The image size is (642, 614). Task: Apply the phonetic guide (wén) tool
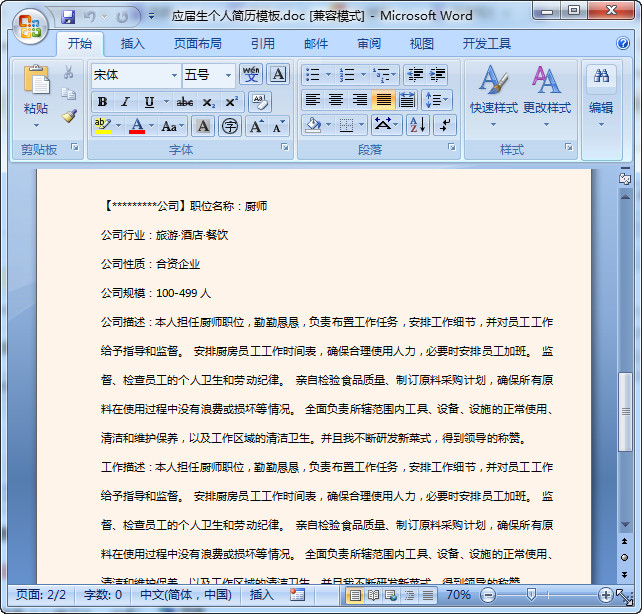(x=251, y=74)
